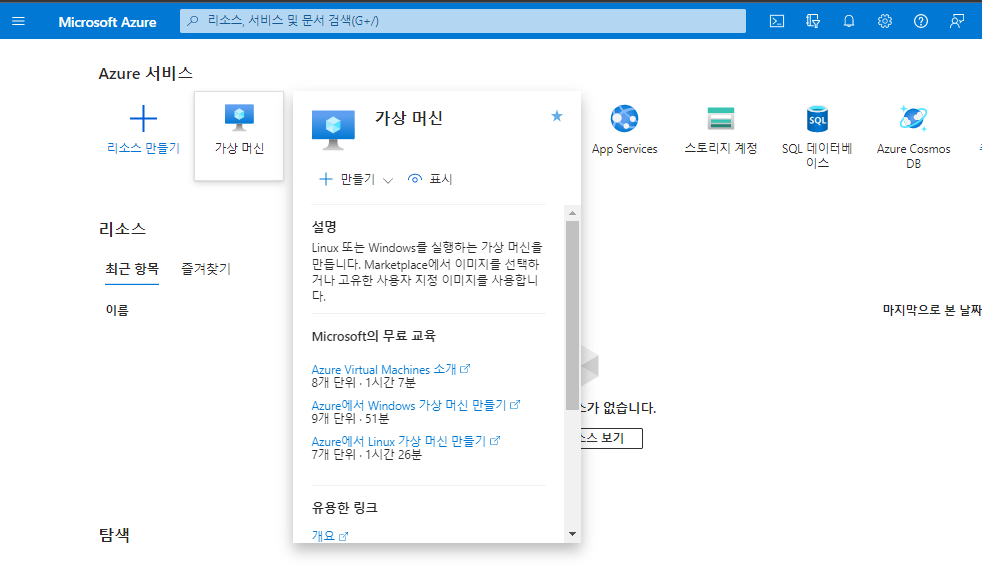Click the 가상 머신 service tile
Image resolution: width=982 pixels, height=568 pixels.
239,136
